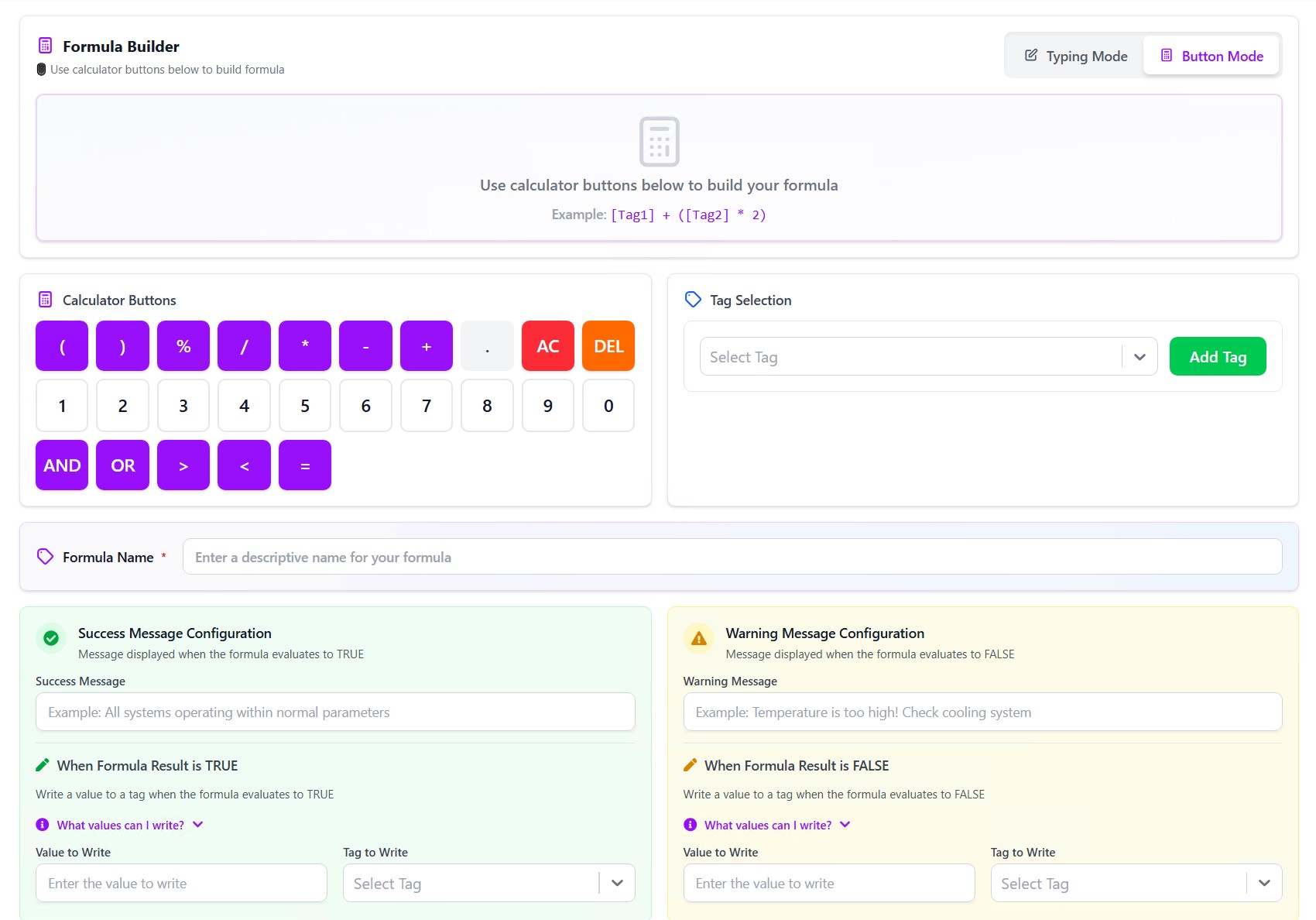The height and width of the screenshot is (920, 1316).
Task: Expand 'What values can I write?' under FALSE
Action: point(767,825)
